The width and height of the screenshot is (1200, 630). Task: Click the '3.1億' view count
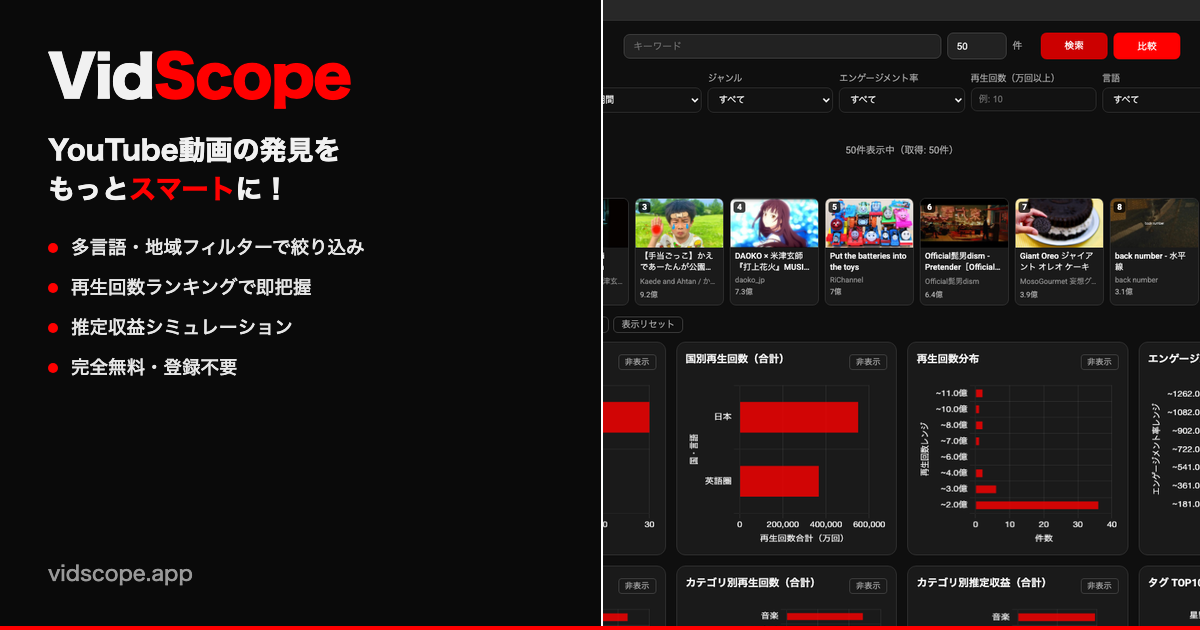(1123, 294)
